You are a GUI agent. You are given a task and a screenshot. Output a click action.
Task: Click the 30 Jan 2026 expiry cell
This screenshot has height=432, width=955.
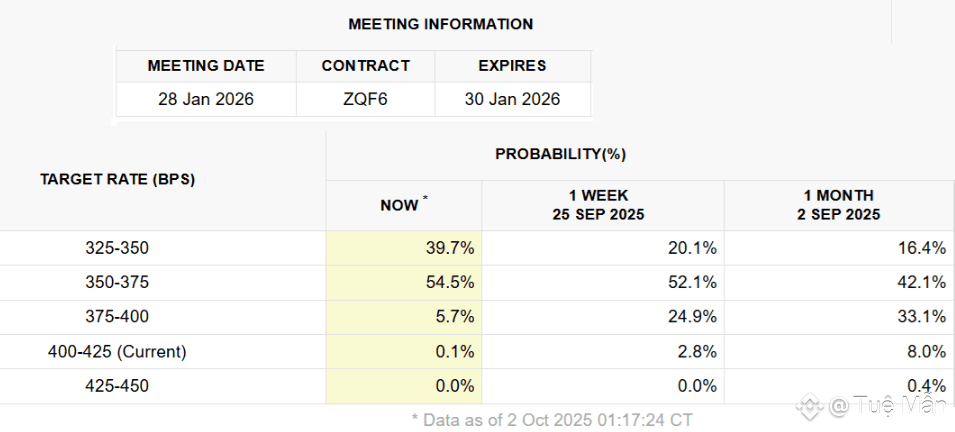512,99
